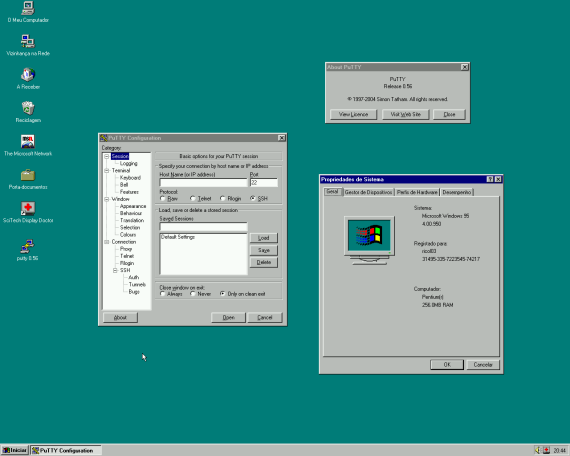Click the Windows logo monitor image
The width and height of the screenshot is (570, 456).
[369, 240]
